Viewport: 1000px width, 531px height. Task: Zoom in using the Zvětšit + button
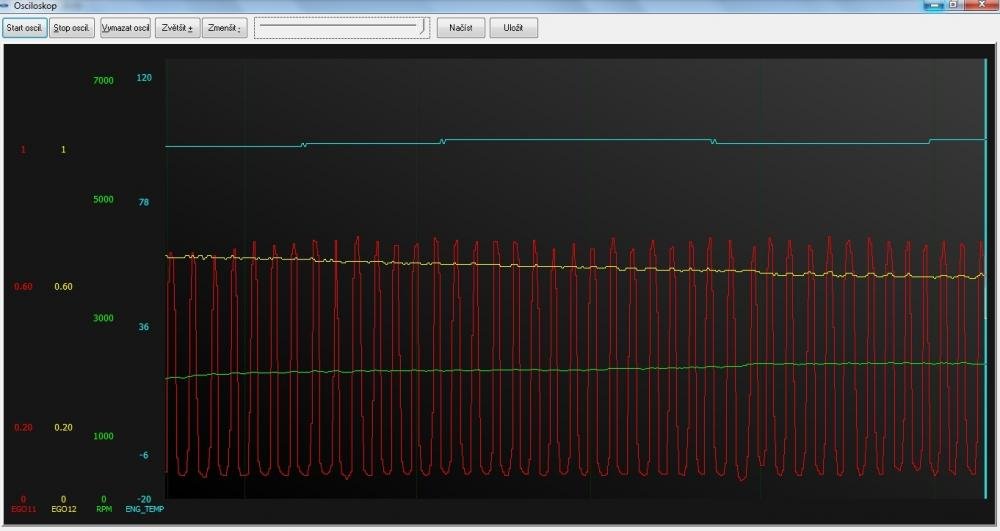(x=177, y=28)
